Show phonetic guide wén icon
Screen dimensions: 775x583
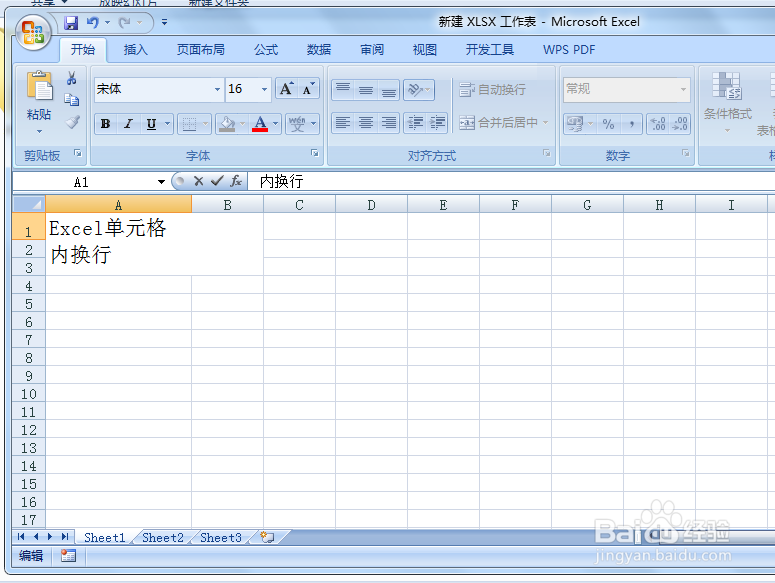pos(297,124)
